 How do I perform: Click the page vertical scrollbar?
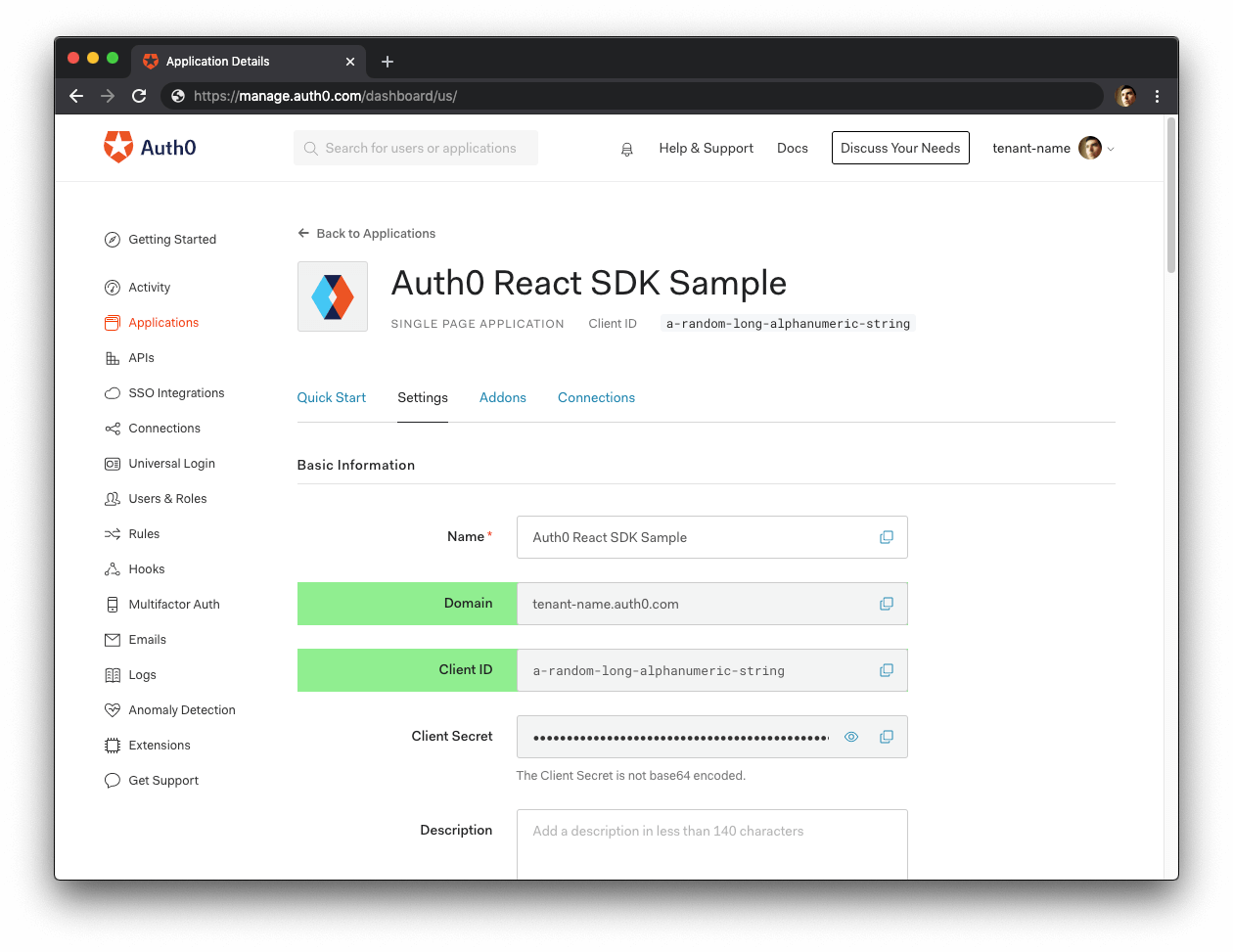[x=1171, y=196]
